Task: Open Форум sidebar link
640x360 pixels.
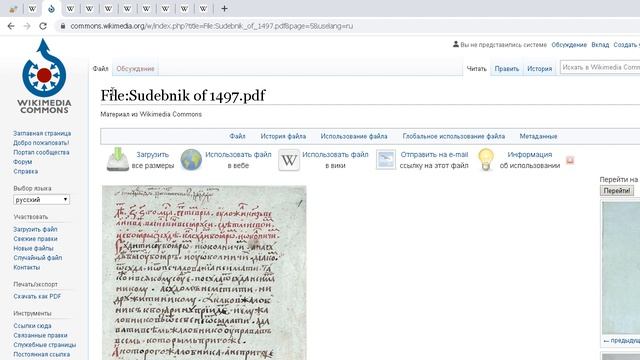Action: point(22,162)
